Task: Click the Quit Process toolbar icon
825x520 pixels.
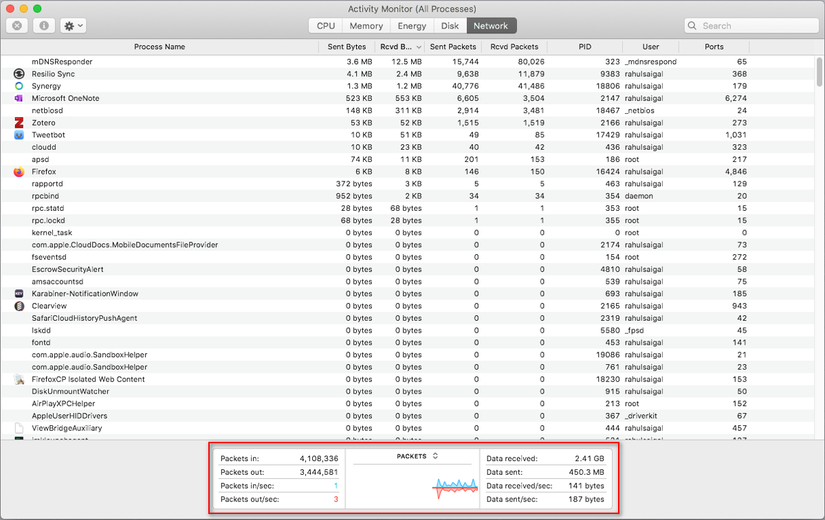Action: pyautogui.click(x=17, y=25)
